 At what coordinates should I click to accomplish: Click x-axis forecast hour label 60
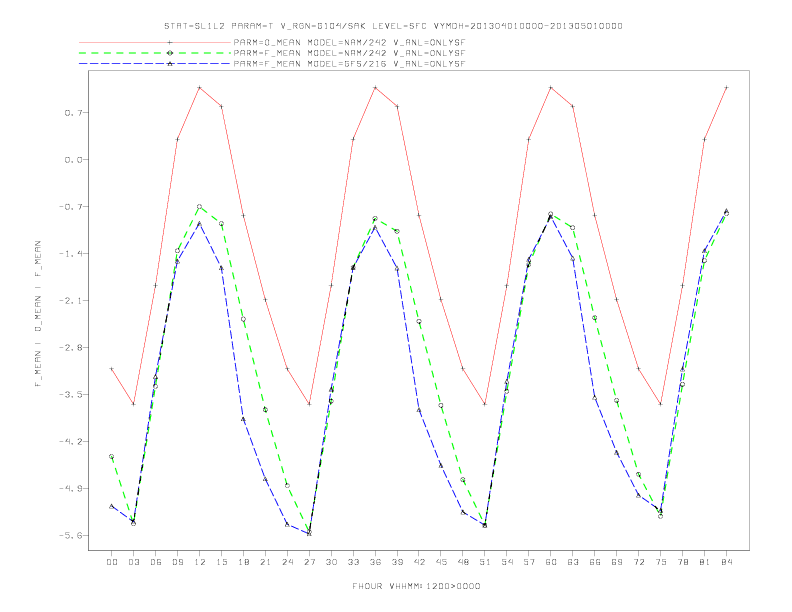(551, 562)
